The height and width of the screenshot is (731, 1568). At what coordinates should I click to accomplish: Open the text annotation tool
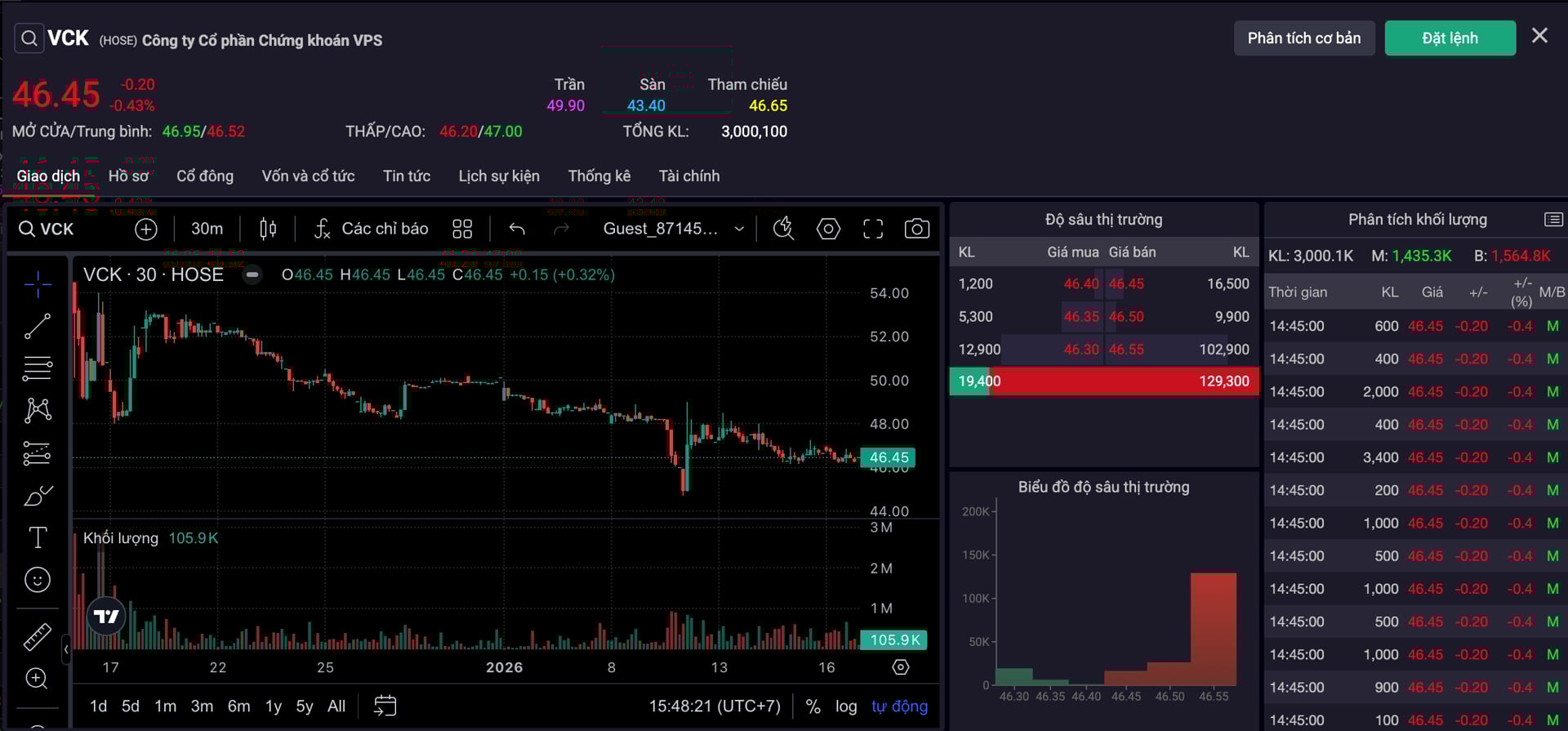pyautogui.click(x=38, y=537)
